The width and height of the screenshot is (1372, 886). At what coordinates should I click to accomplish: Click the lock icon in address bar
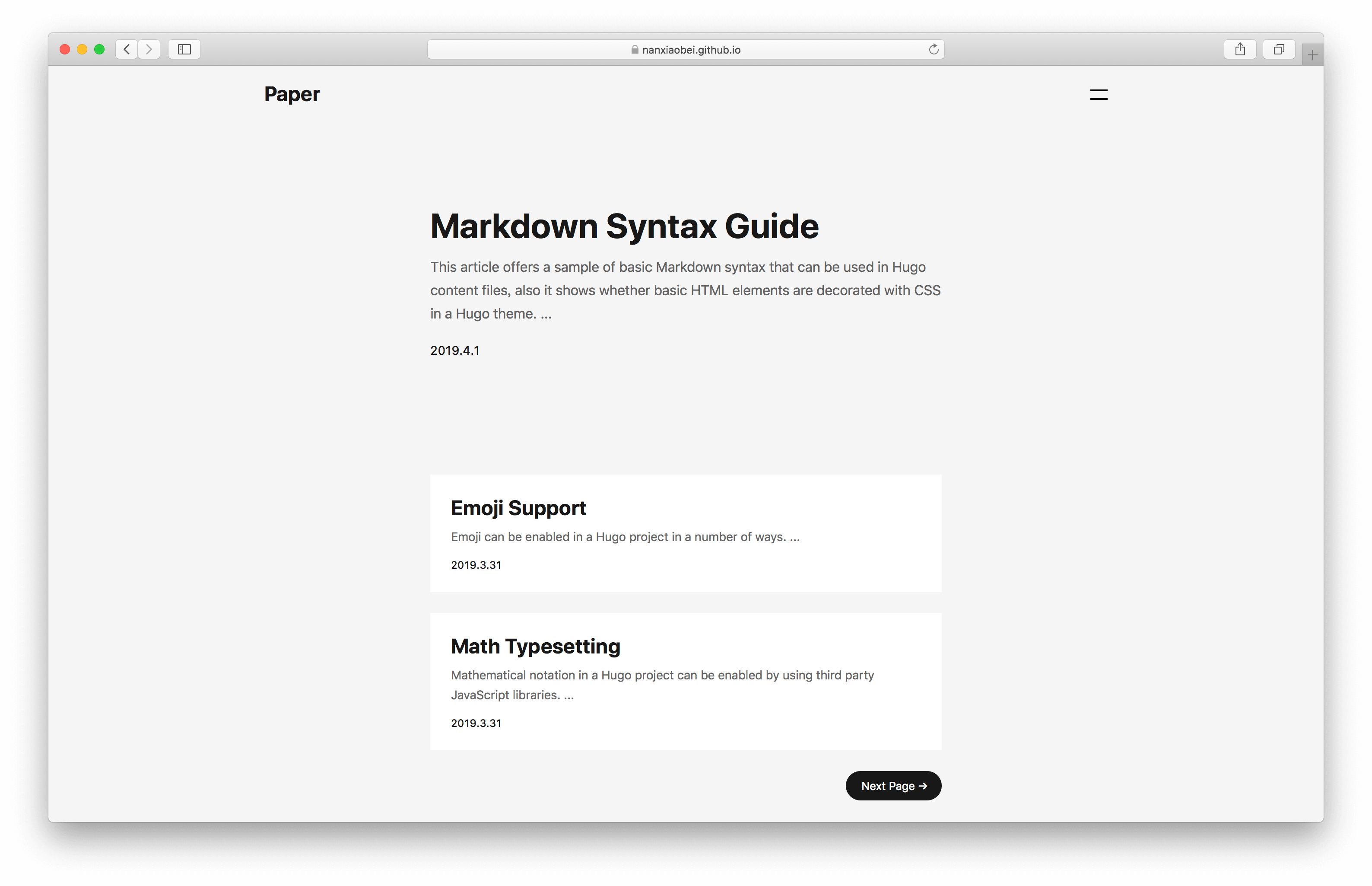[x=635, y=50]
